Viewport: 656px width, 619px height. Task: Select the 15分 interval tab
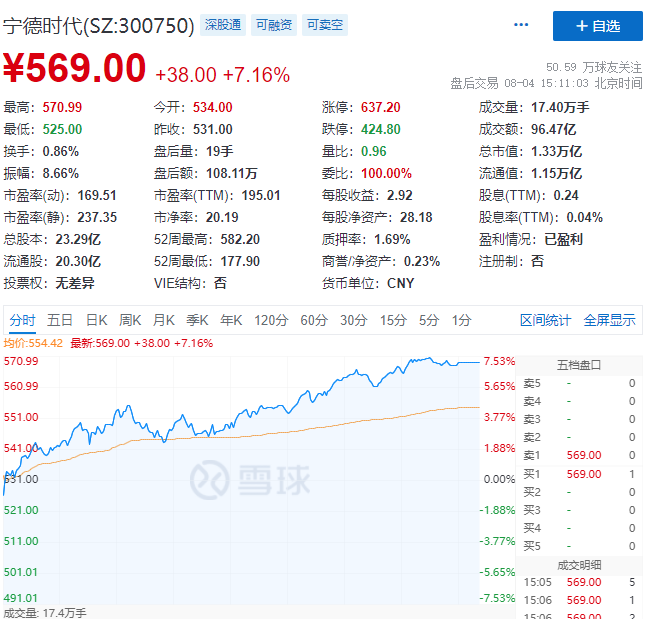pos(393,320)
